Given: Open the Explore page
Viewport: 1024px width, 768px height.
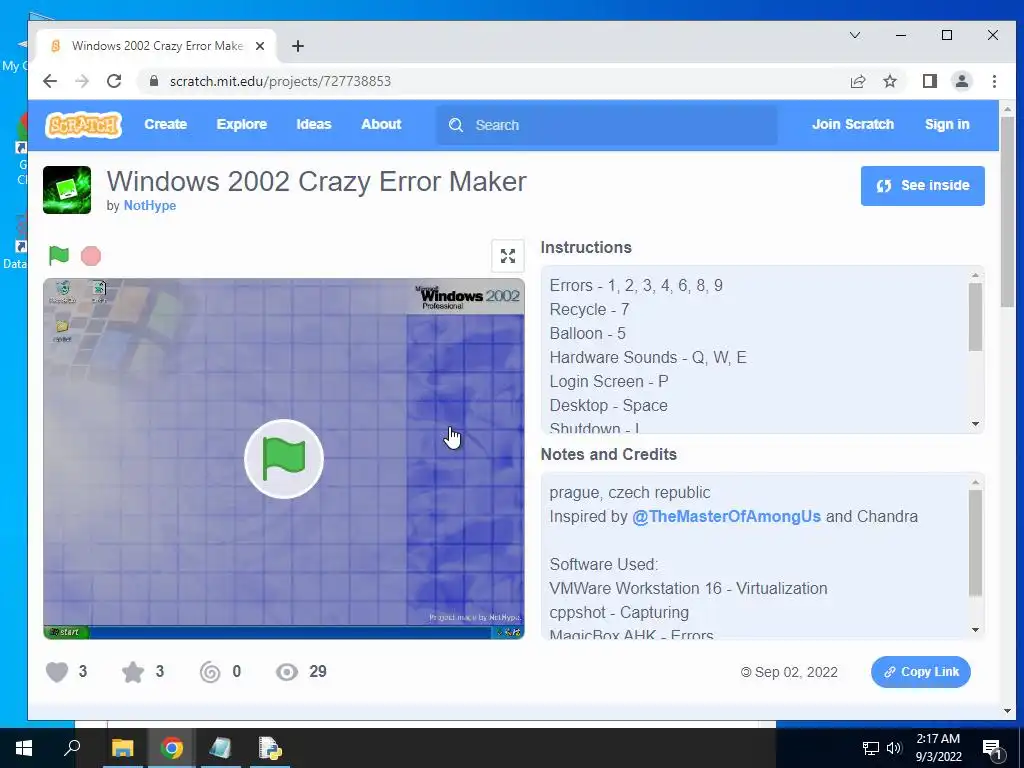Looking at the screenshot, I should tap(242, 124).
